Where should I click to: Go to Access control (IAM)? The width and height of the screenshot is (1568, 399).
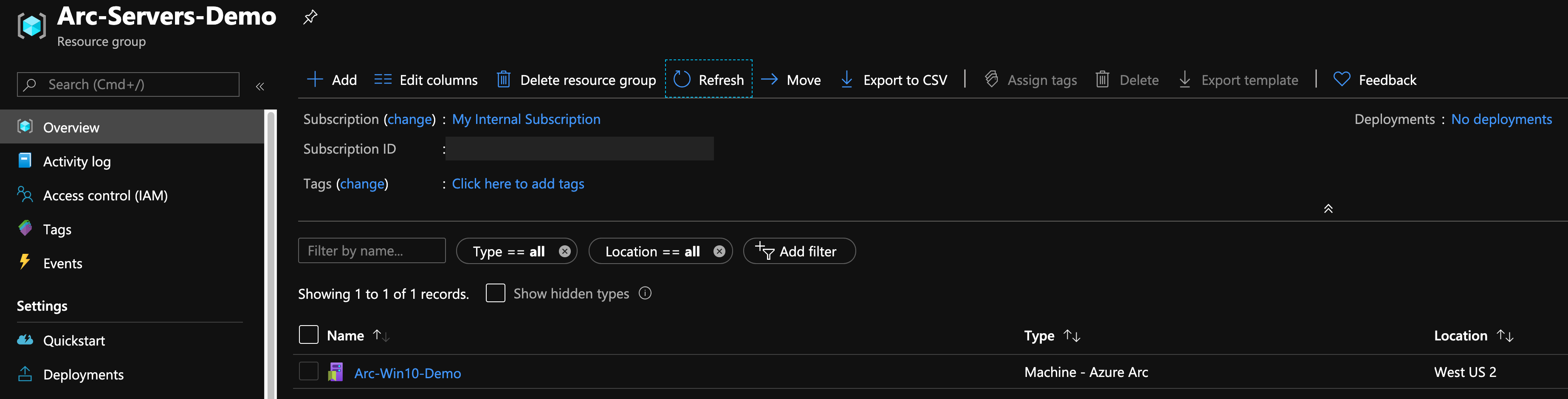[x=132, y=195]
